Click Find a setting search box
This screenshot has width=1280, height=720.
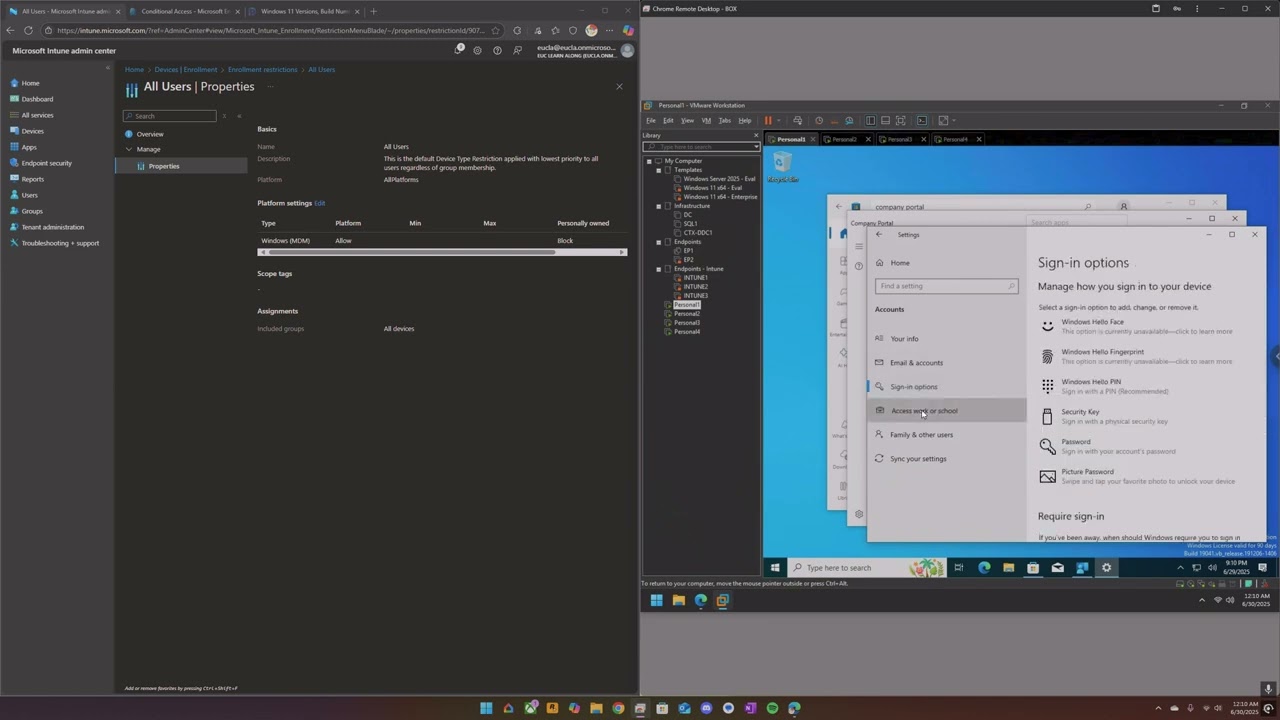pos(946,286)
